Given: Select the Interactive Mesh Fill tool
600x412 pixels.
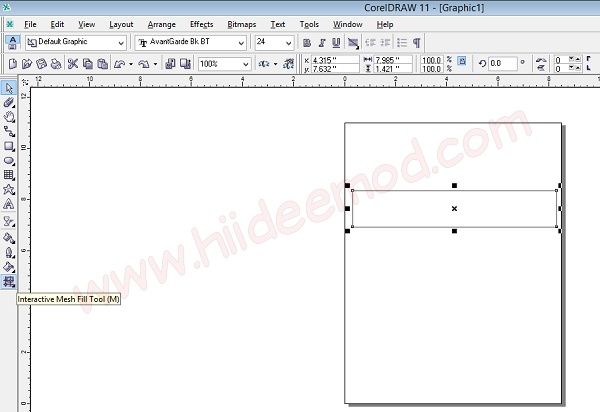Looking at the screenshot, I should tap(9, 282).
